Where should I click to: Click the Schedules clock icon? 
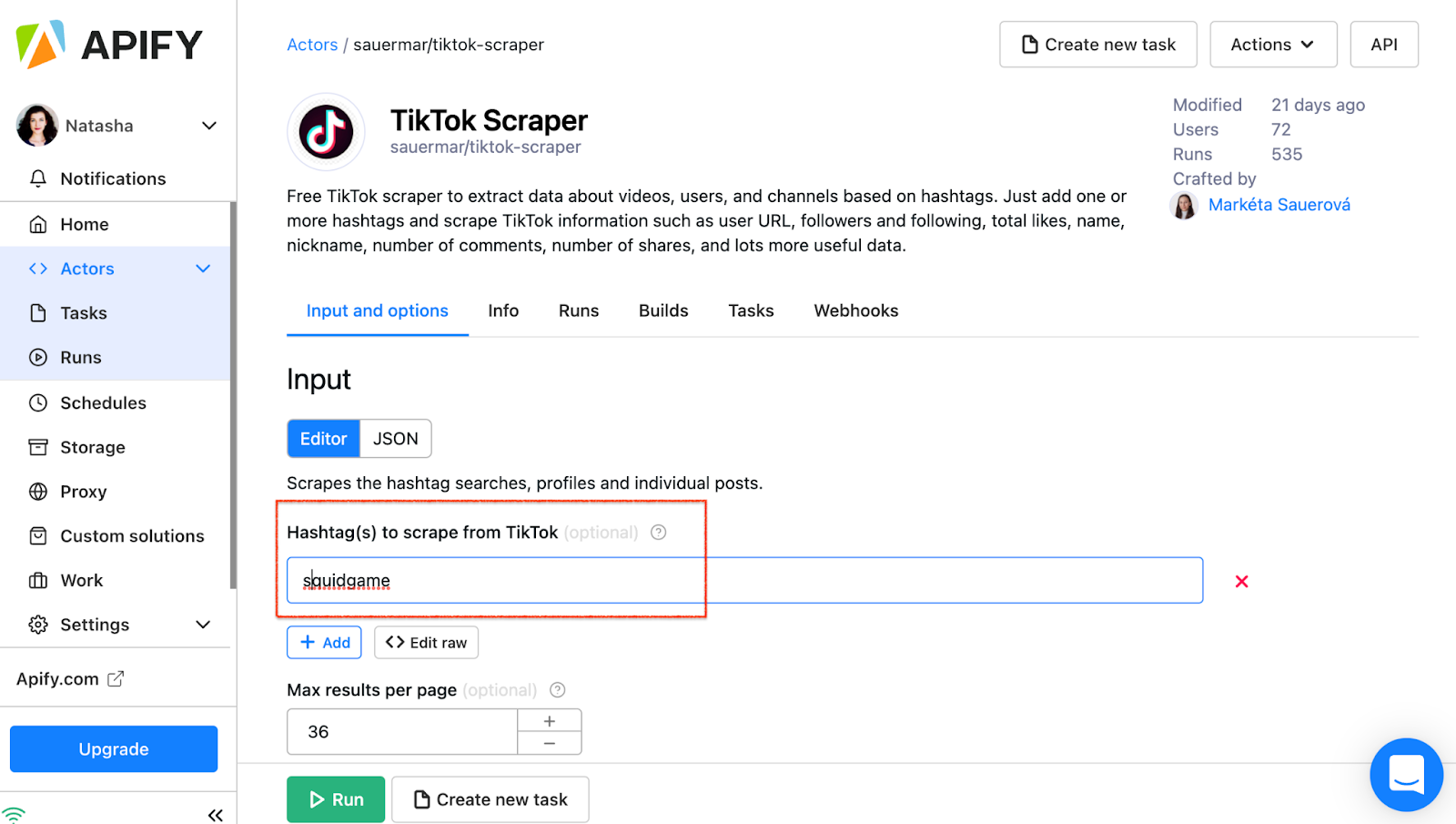38,402
